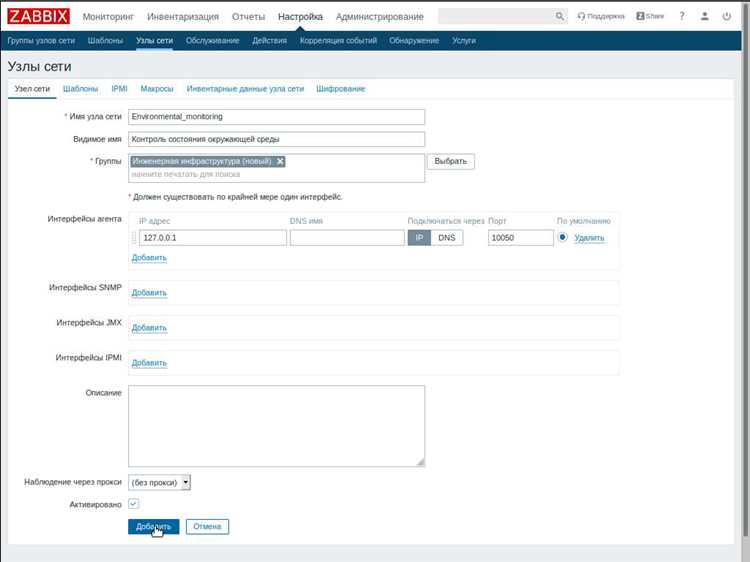The height and width of the screenshot is (562, 750).
Task: Open the Администрирование menu
Action: coord(379,17)
